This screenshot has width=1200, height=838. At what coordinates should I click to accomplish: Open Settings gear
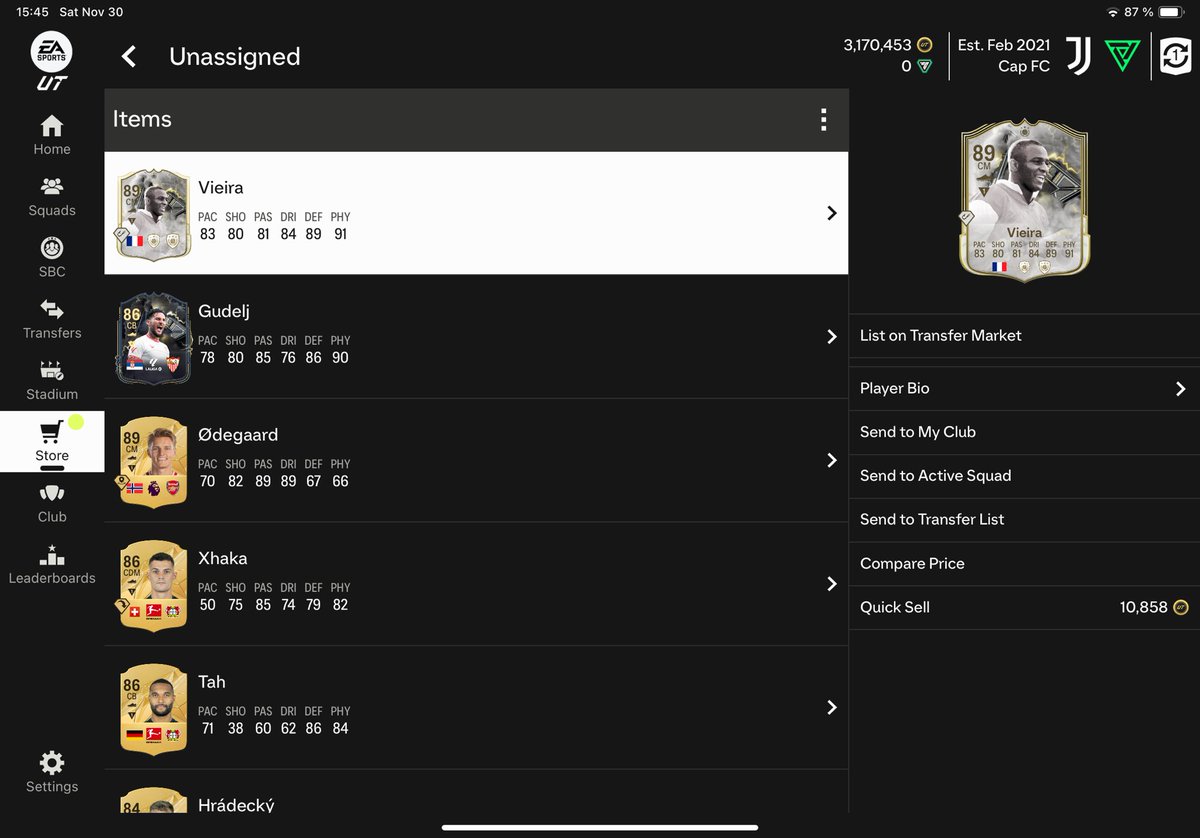coord(52,772)
